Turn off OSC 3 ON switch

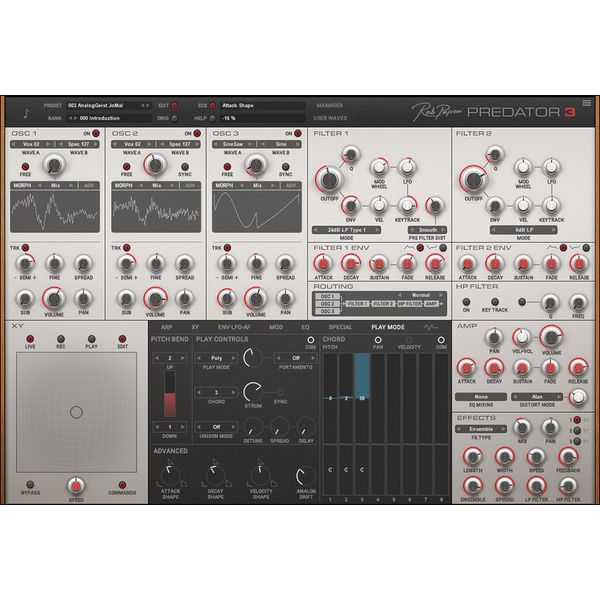click(x=298, y=134)
